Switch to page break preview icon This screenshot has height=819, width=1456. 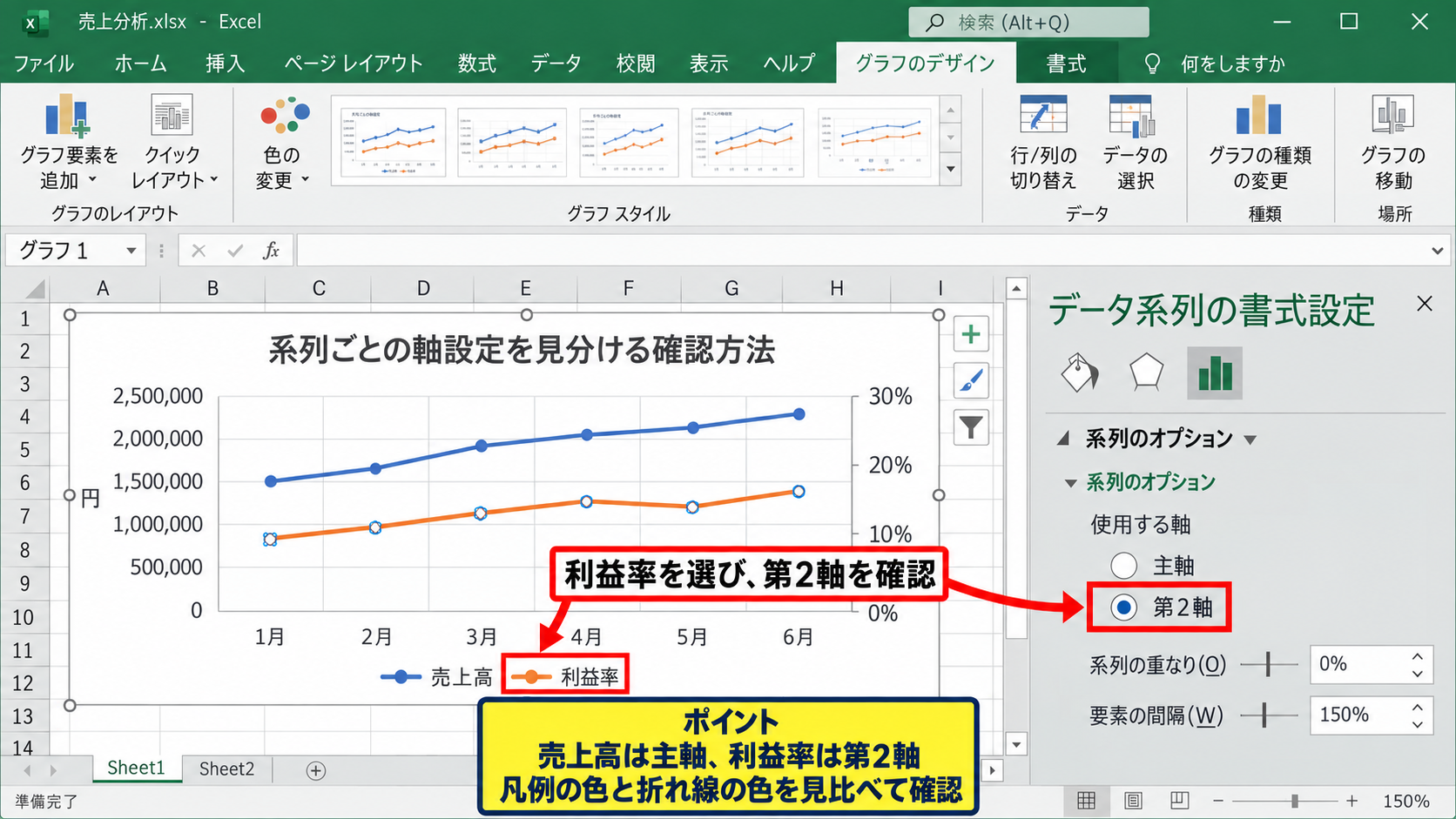pyautogui.click(x=1179, y=800)
